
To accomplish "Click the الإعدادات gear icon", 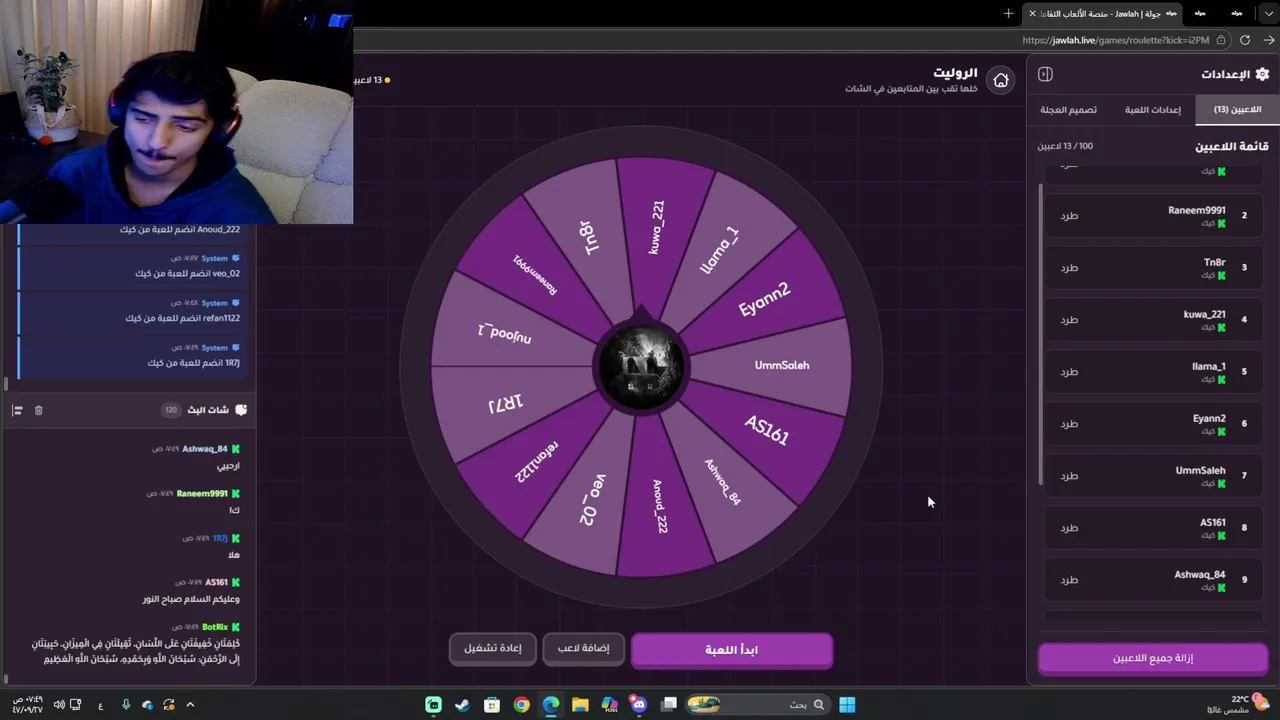I will pyautogui.click(x=1262, y=74).
